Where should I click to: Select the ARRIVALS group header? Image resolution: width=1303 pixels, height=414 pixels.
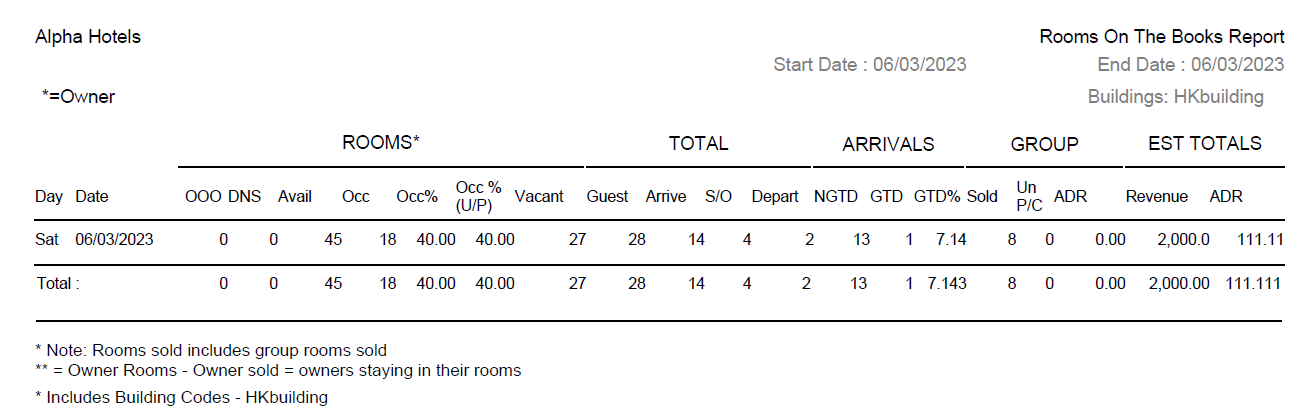point(888,144)
